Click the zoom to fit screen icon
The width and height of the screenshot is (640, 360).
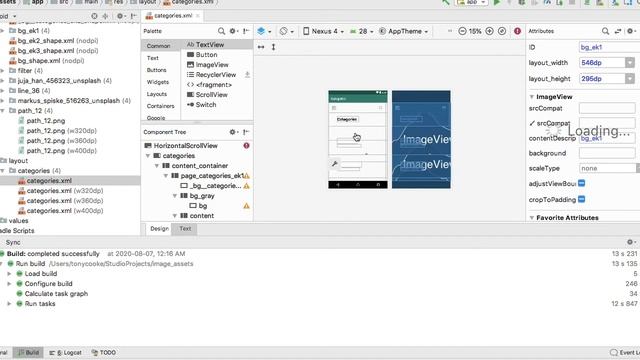pos(502,31)
